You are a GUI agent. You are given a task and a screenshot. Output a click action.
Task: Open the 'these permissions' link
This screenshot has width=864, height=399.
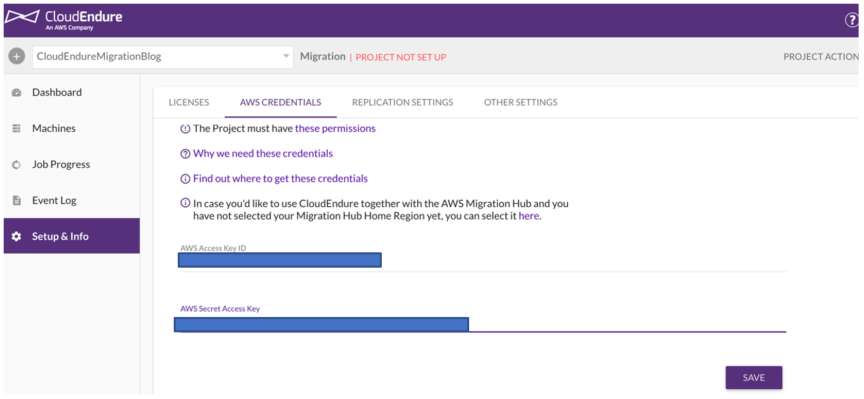click(335, 128)
